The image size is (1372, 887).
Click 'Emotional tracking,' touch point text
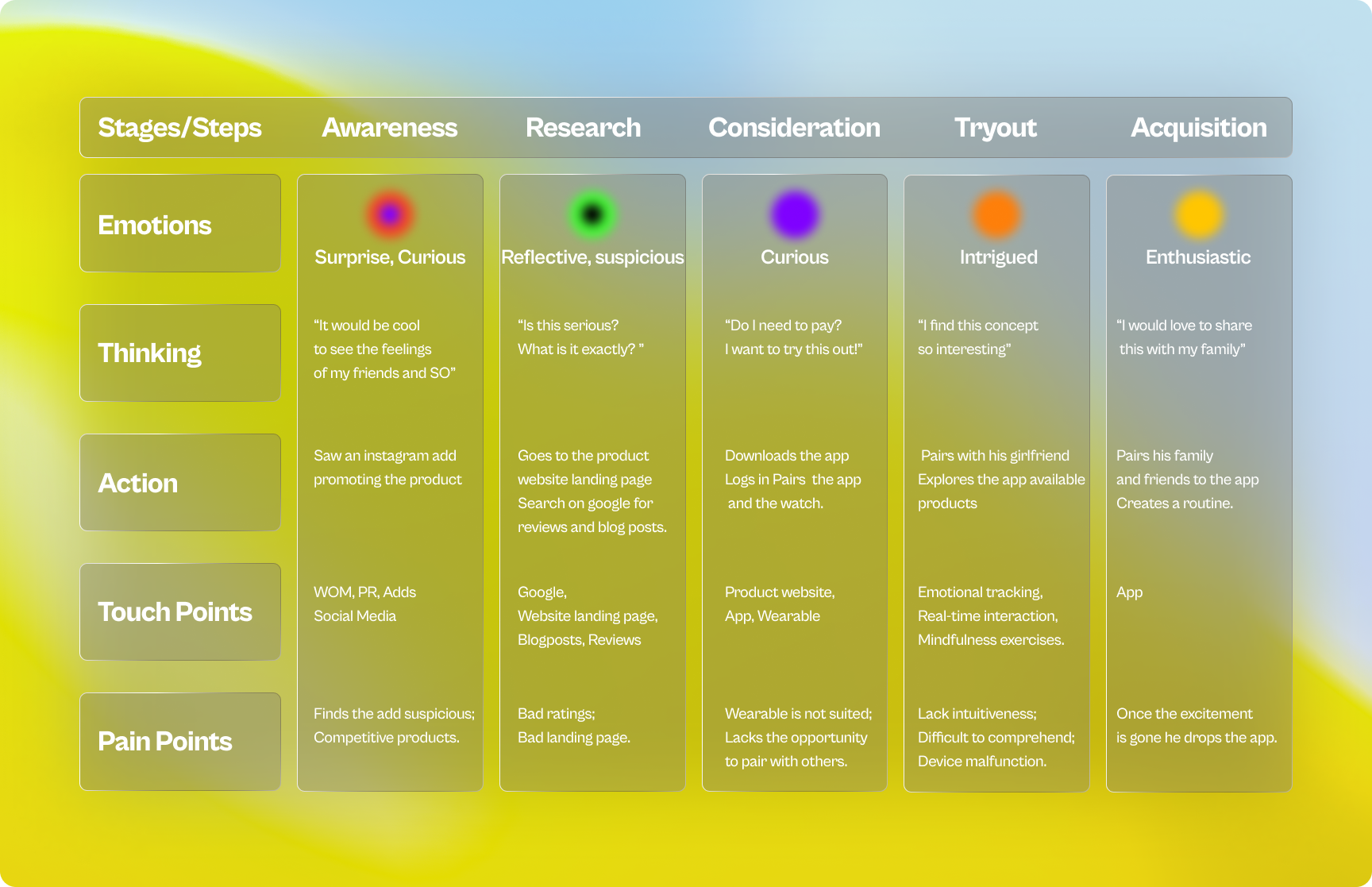981,592
